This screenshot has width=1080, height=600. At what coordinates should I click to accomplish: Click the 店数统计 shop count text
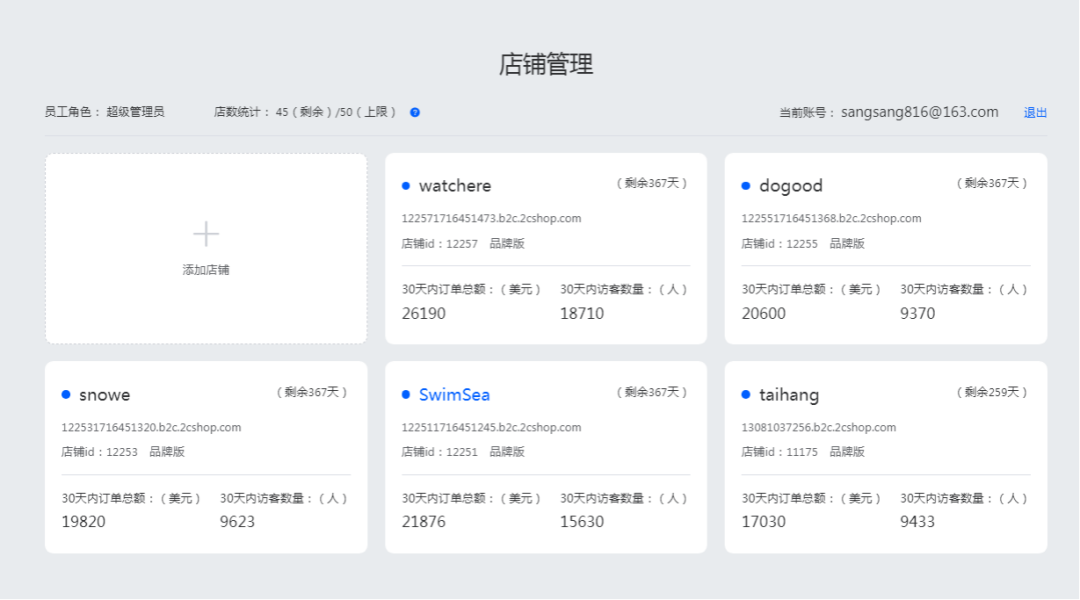[239, 111]
